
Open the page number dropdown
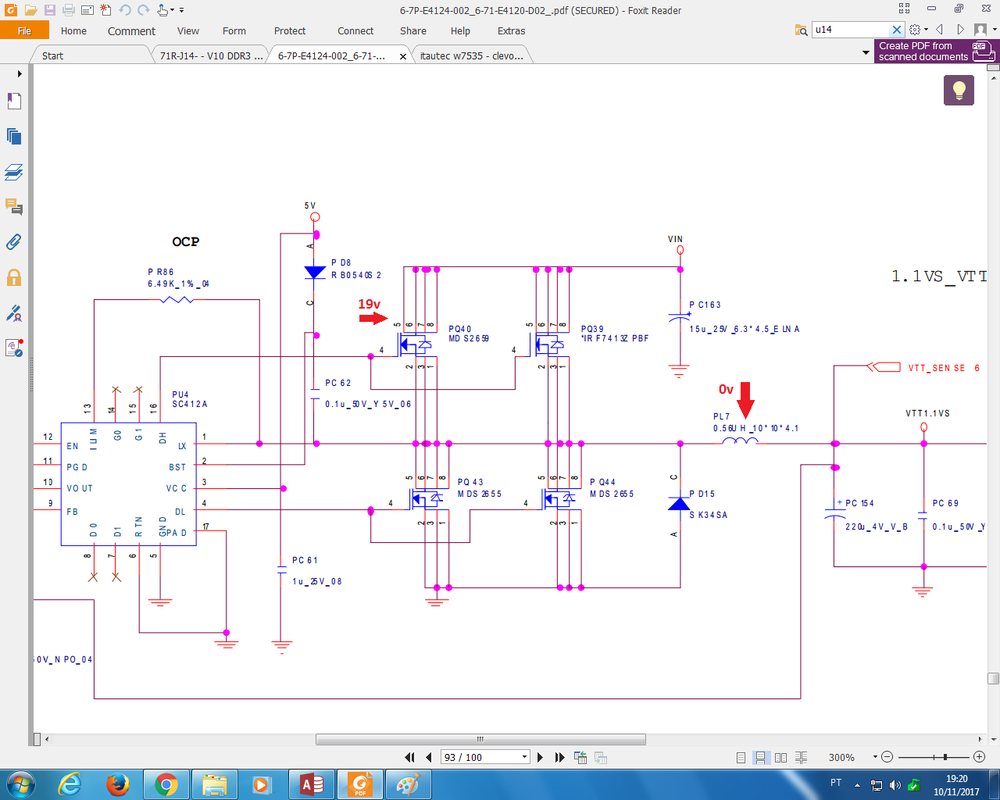(524, 757)
